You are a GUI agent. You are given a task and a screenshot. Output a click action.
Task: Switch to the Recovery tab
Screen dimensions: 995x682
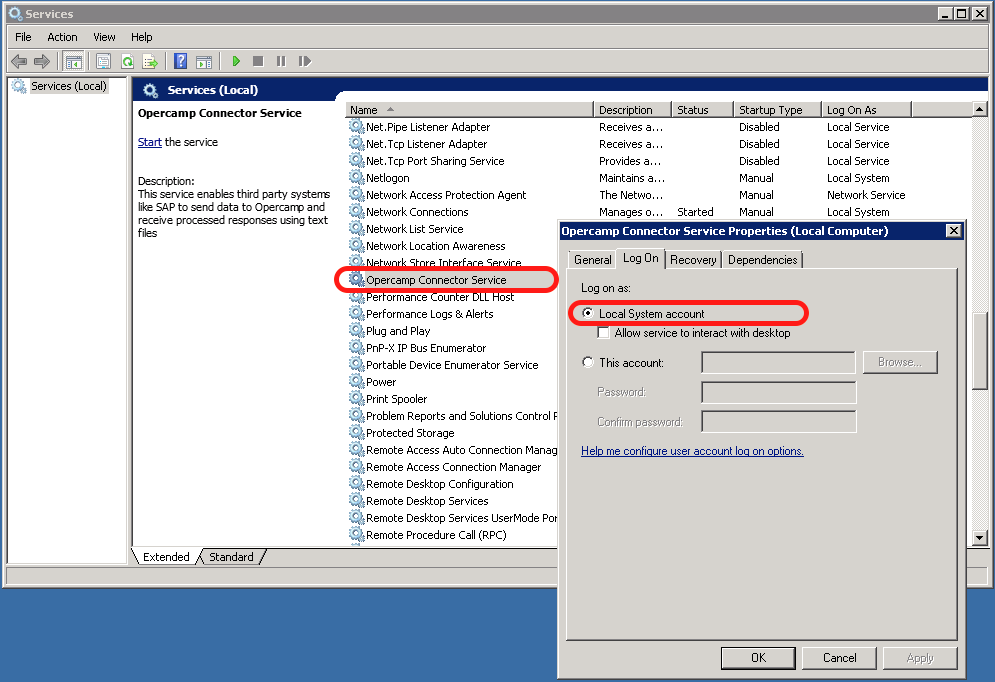point(693,260)
